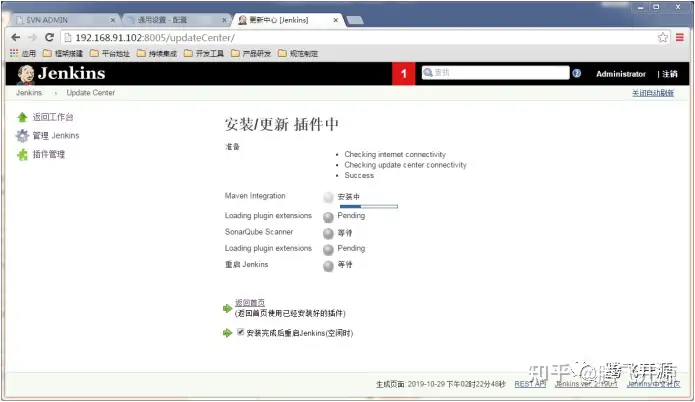Open the apps grid shortcut in bookmarks bar
This screenshot has width=695, height=402.
coord(14,53)
